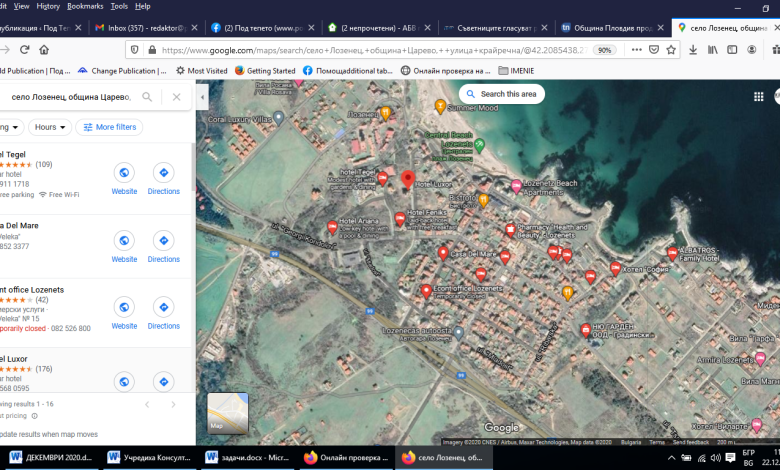Reload the current page
The width and height of the screenshot is (780, 470).
tap(24, 50)
